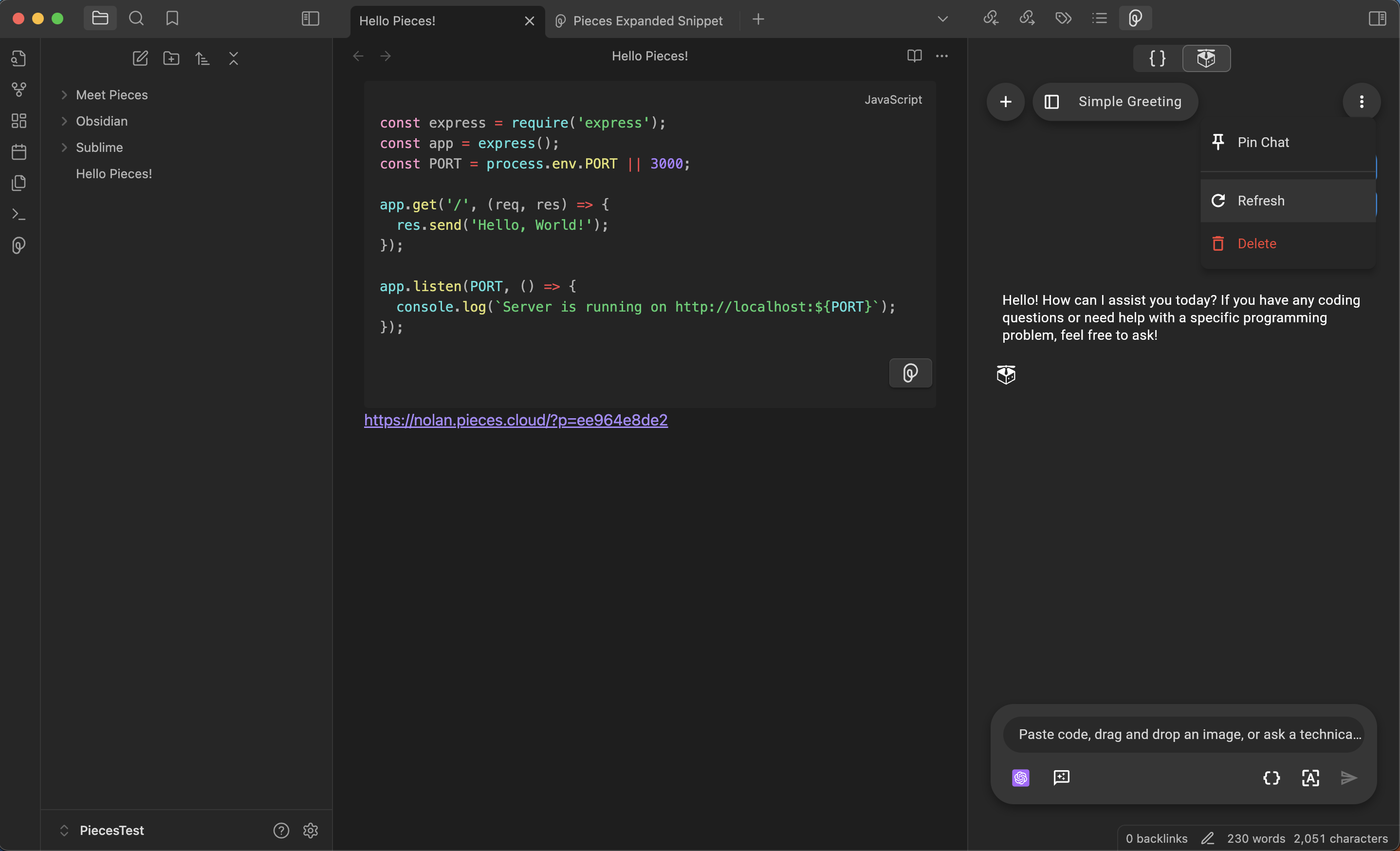Open the tab list dropdown arrow
Screen dimensions: 1400x851
(x=942, y=19)
